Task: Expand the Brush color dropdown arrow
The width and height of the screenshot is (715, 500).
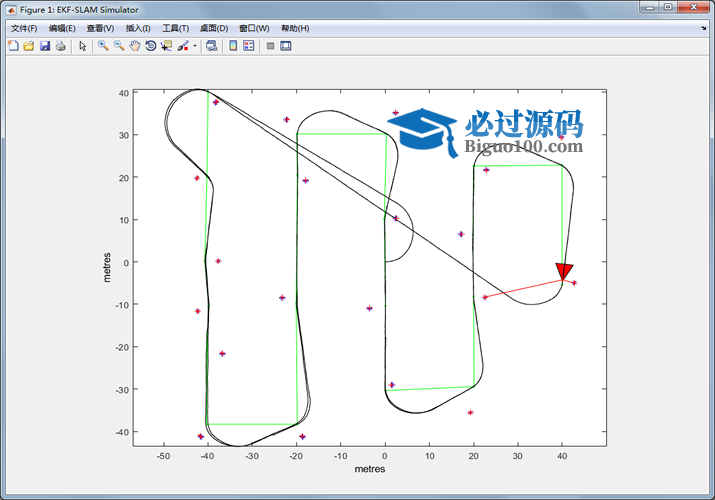Action: [195, 46]
